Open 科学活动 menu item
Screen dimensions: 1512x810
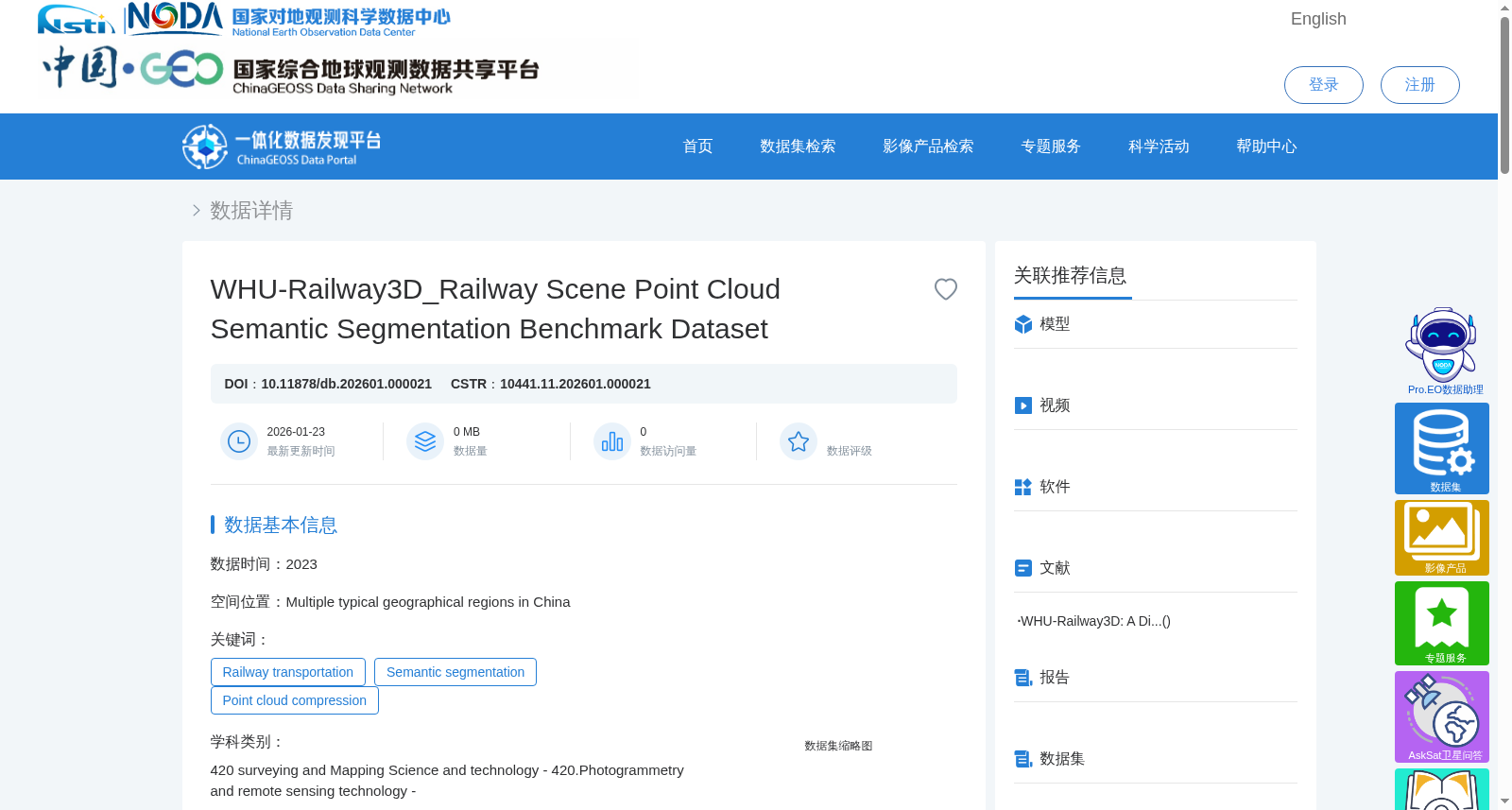tap(1159, 146)
